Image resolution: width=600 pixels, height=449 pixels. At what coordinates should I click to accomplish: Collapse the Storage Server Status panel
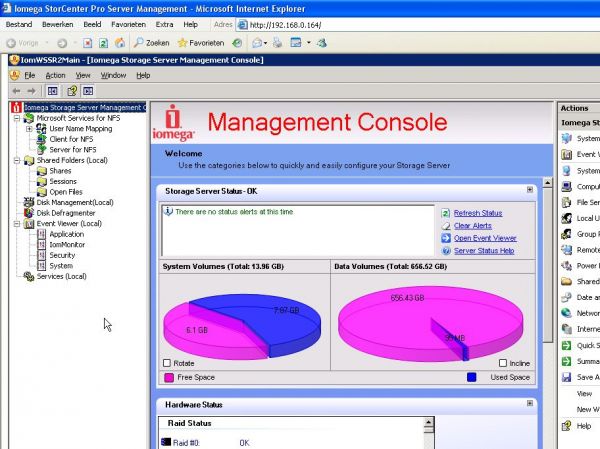[x=530, y=190]
